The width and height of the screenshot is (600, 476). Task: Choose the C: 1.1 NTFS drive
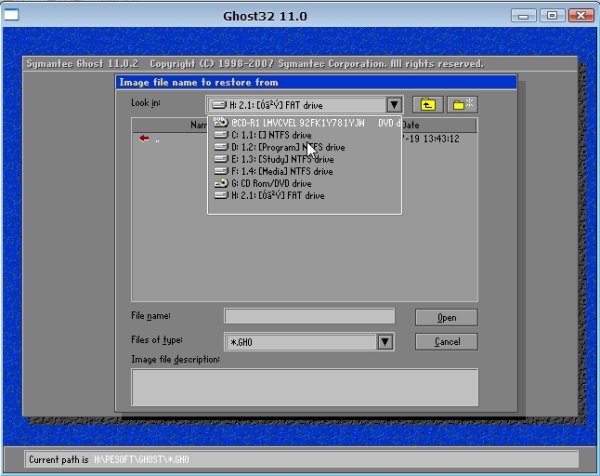click(x=270, y=135)
